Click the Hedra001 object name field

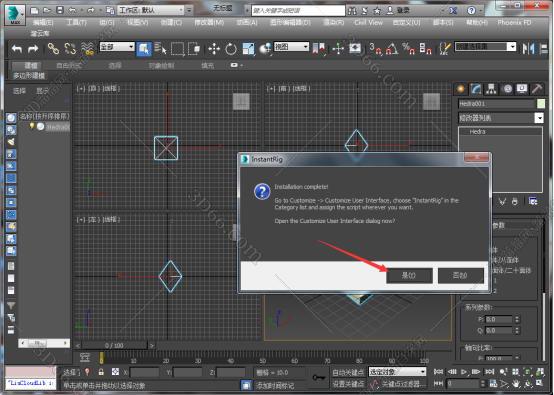(x=496, y=104)
